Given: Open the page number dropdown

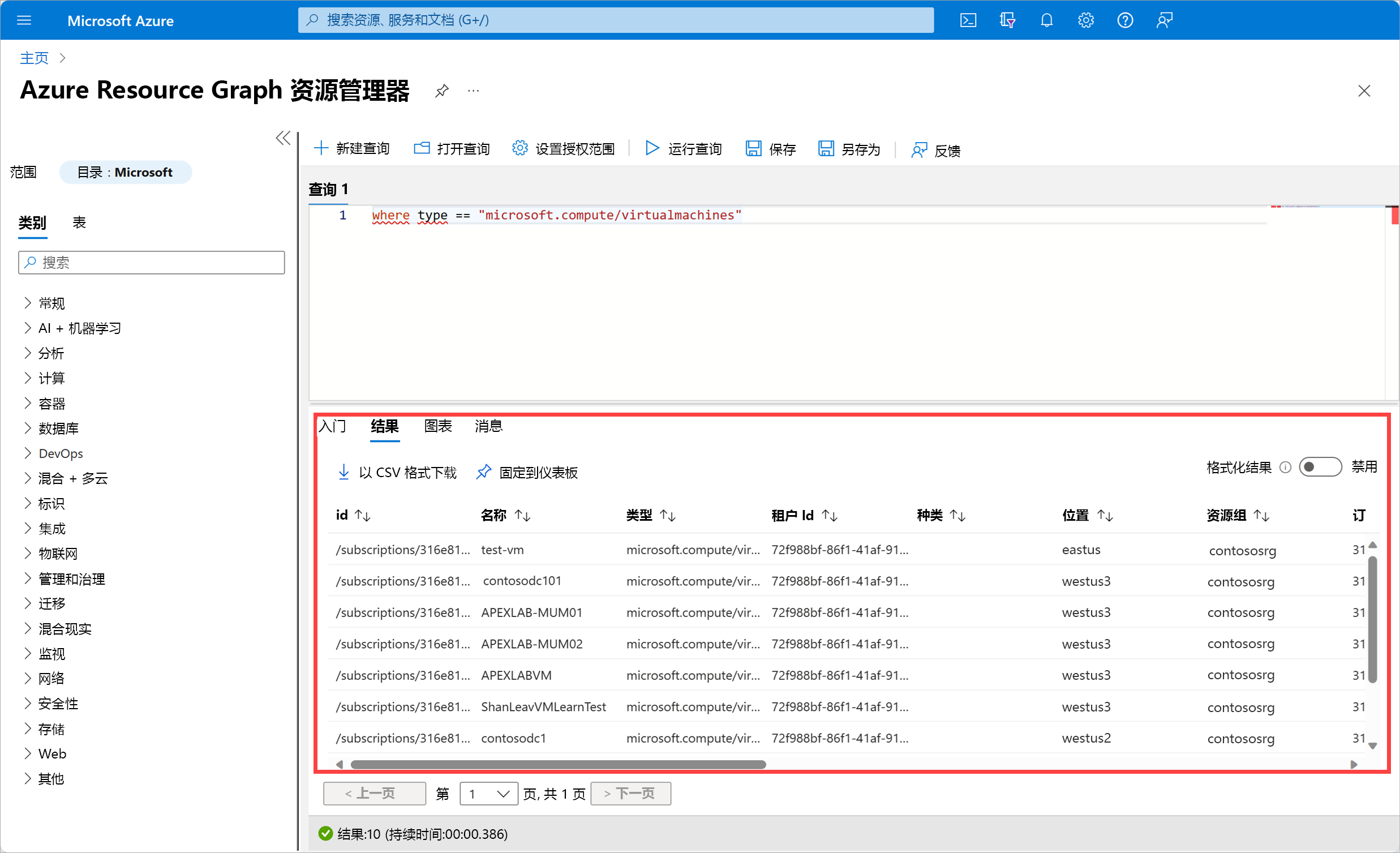Looking at the screenshot, I should tap(488, 794).
